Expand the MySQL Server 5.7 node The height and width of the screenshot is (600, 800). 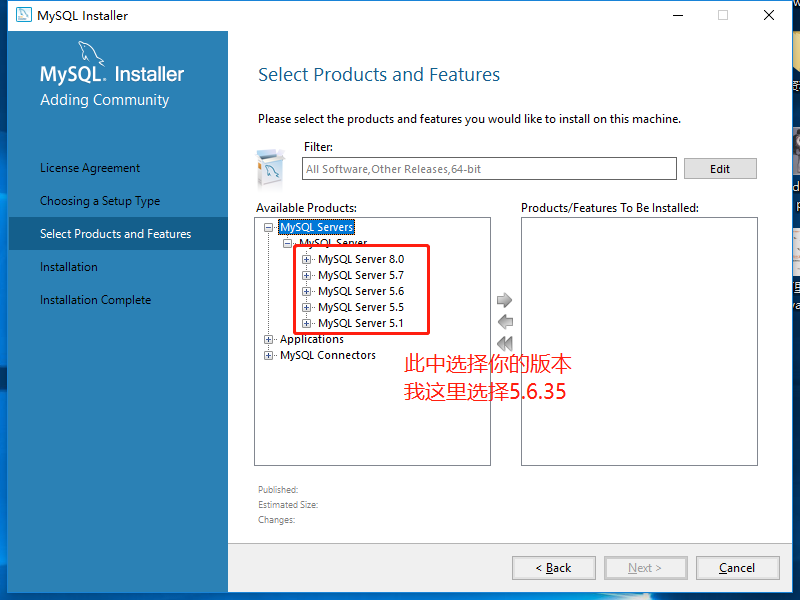[306, 276]
